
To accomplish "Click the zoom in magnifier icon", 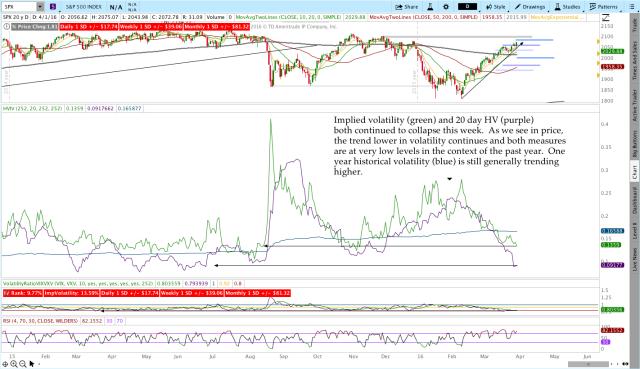I will [14, 364].
